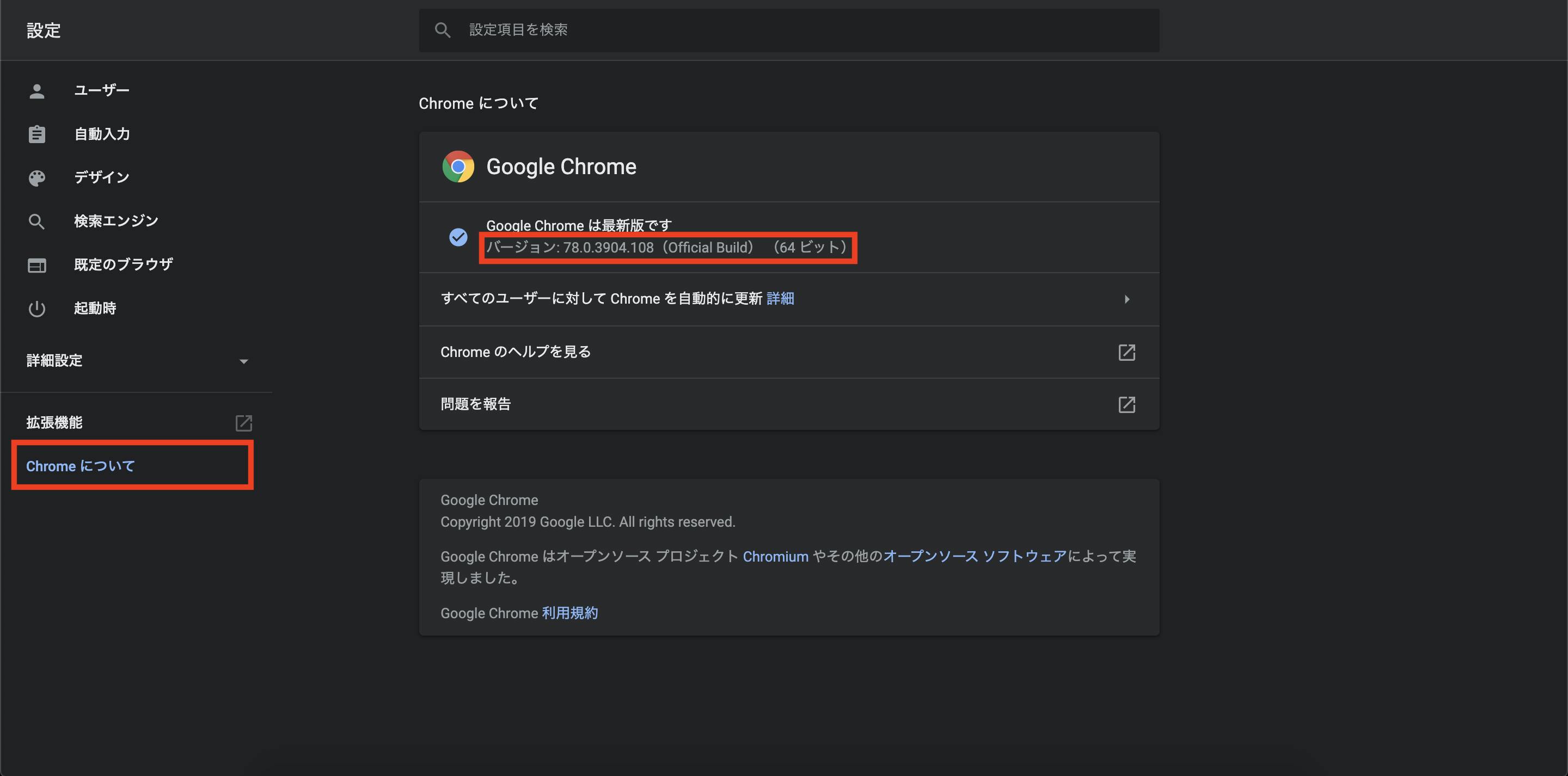Click the Chromium project link
This screenshot has width=1568, height=776.
coord(775,556)
